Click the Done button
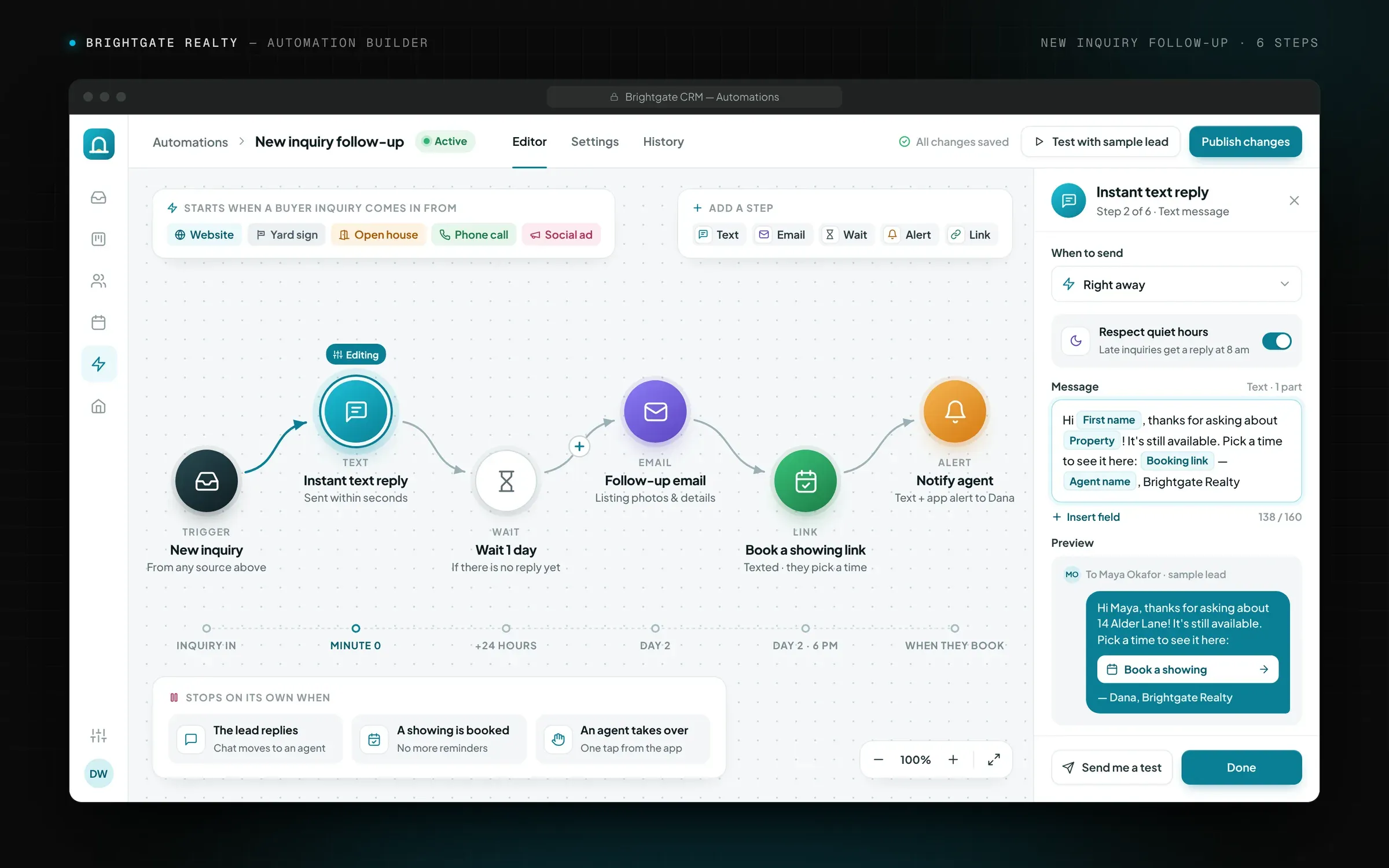1389x868 pixels. coord(1241,767)
